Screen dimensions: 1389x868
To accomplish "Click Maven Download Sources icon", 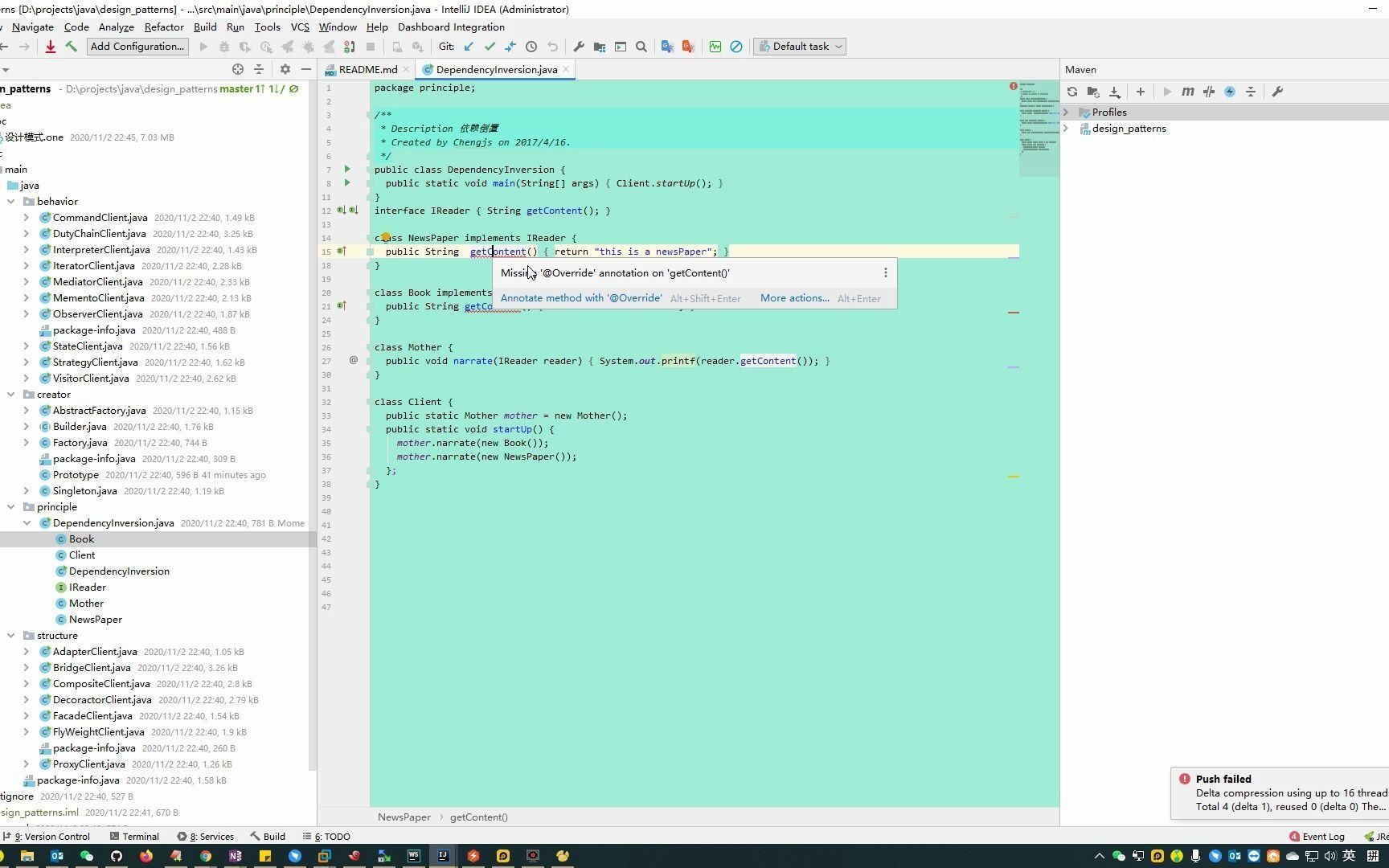I will (x=1115, y=92).
